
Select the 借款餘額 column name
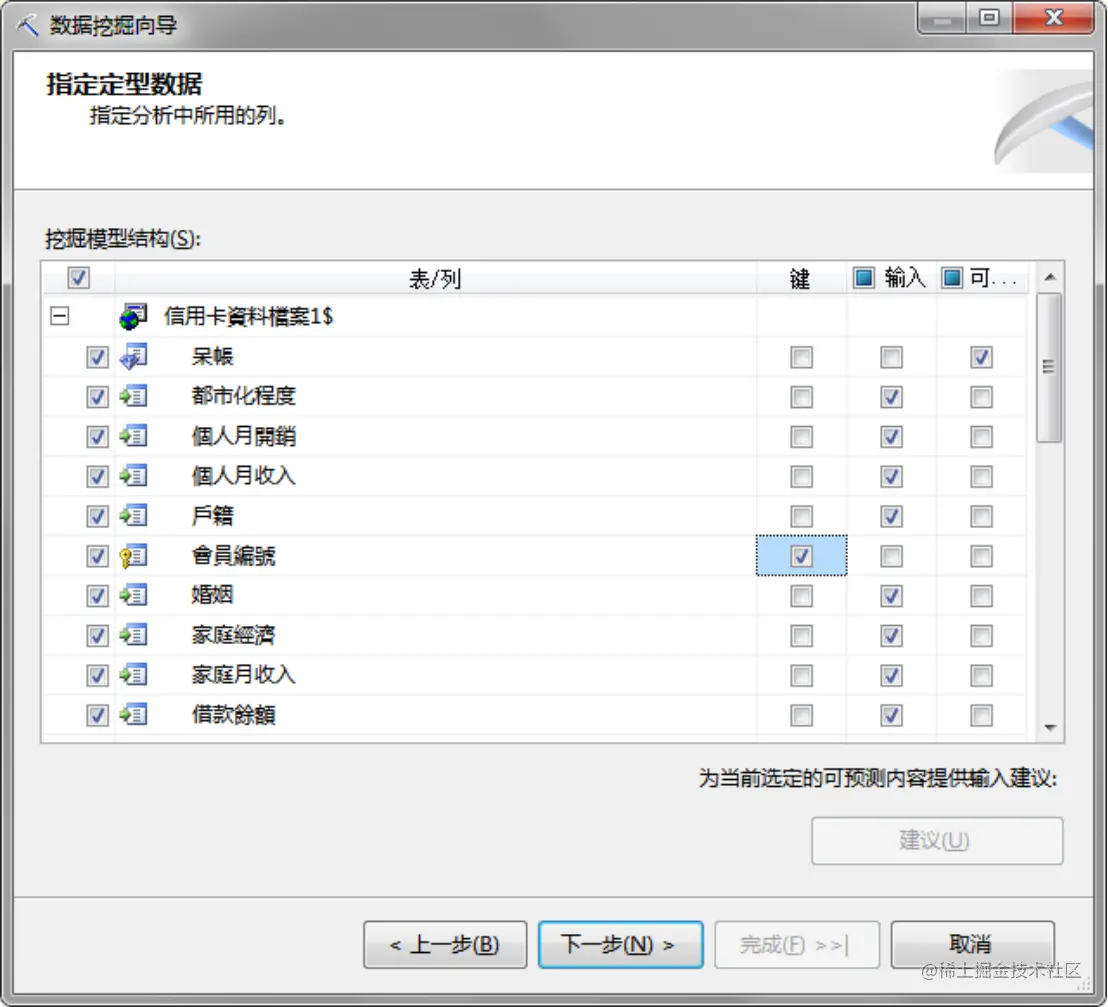point(233,715)
